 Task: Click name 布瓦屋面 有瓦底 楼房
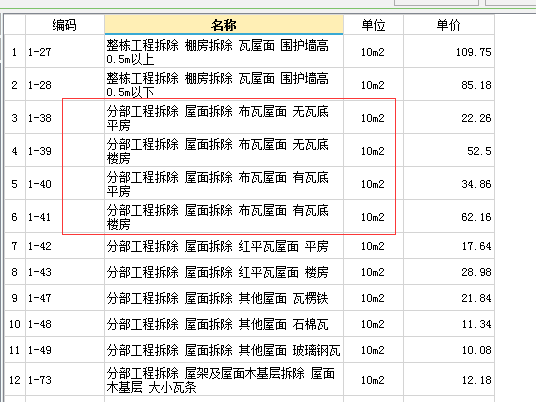click(x=224, y=217)
